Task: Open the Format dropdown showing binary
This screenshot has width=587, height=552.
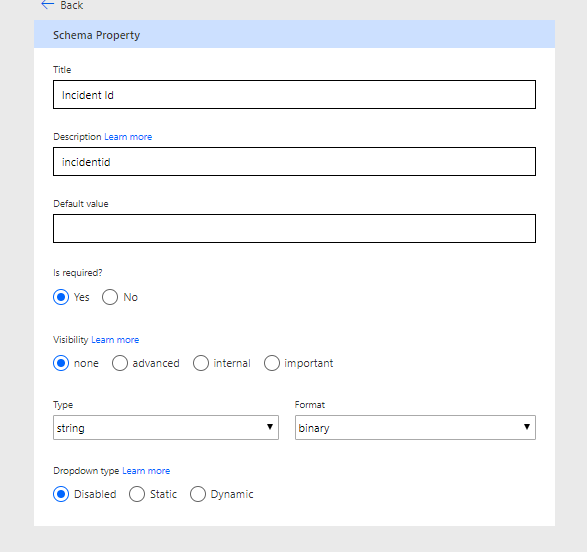Action: 415,427
